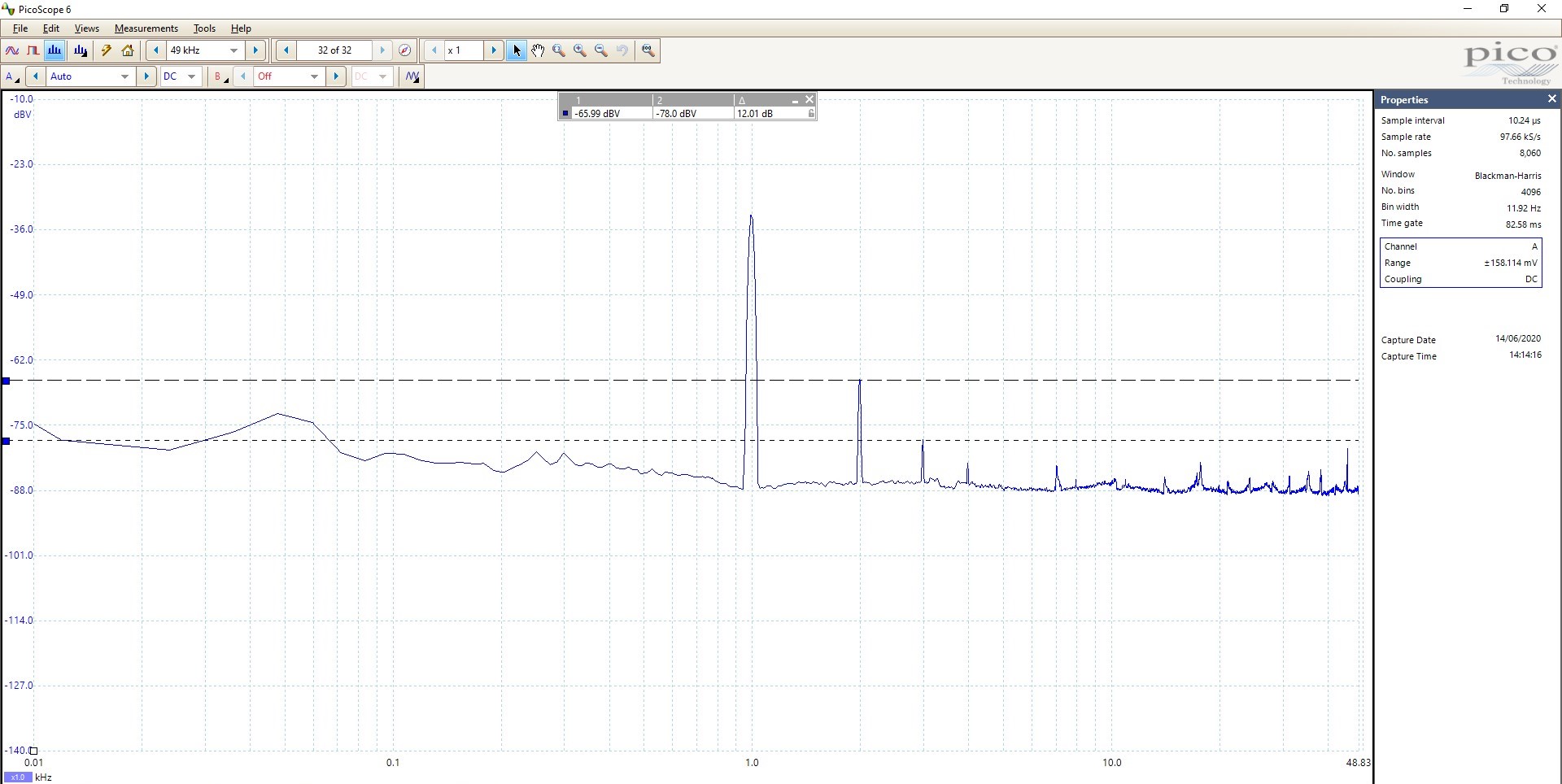
Task: Increase Channel B range from Off
Action: (336, 76)
